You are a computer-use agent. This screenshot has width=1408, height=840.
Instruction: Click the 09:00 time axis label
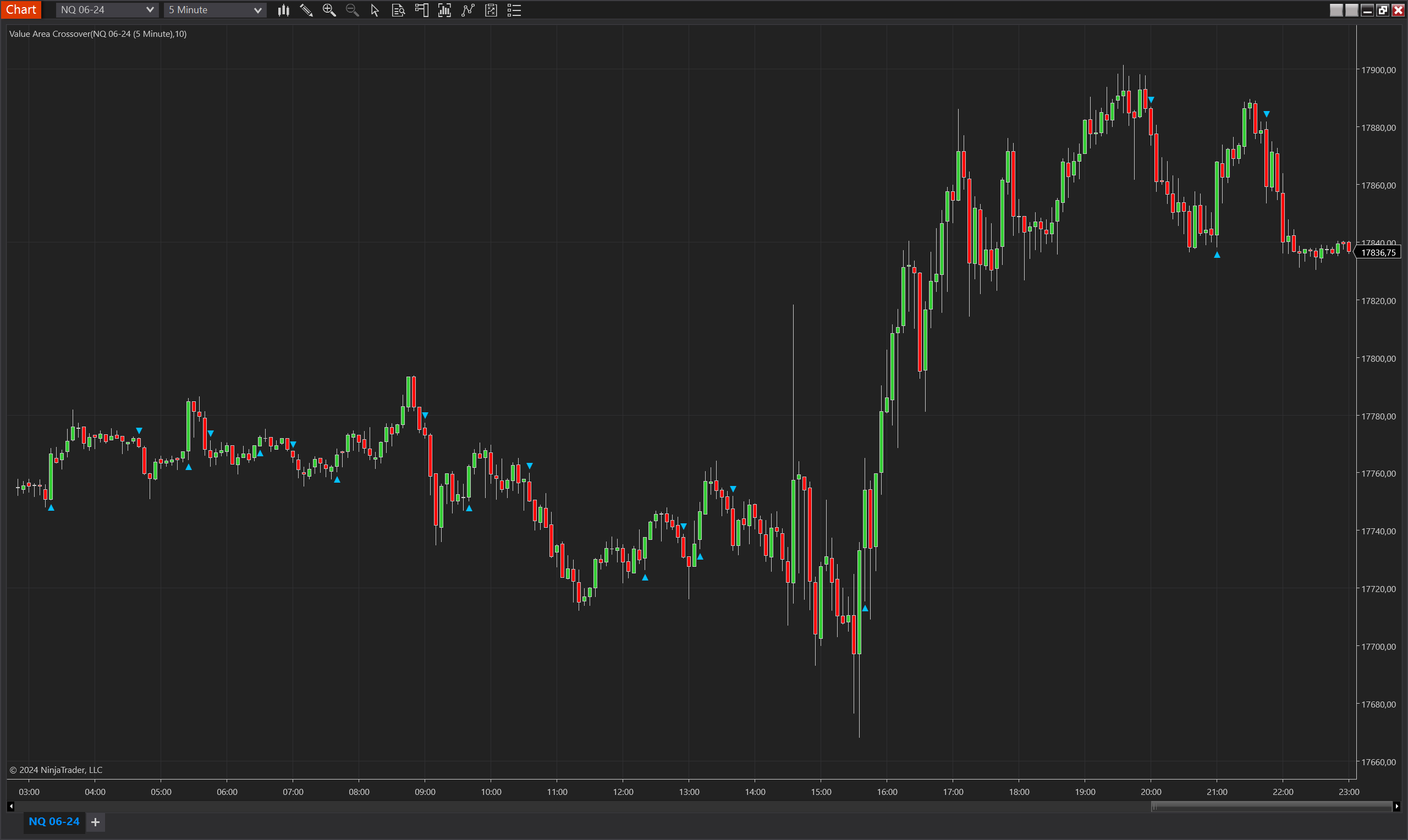coord(425,792)
